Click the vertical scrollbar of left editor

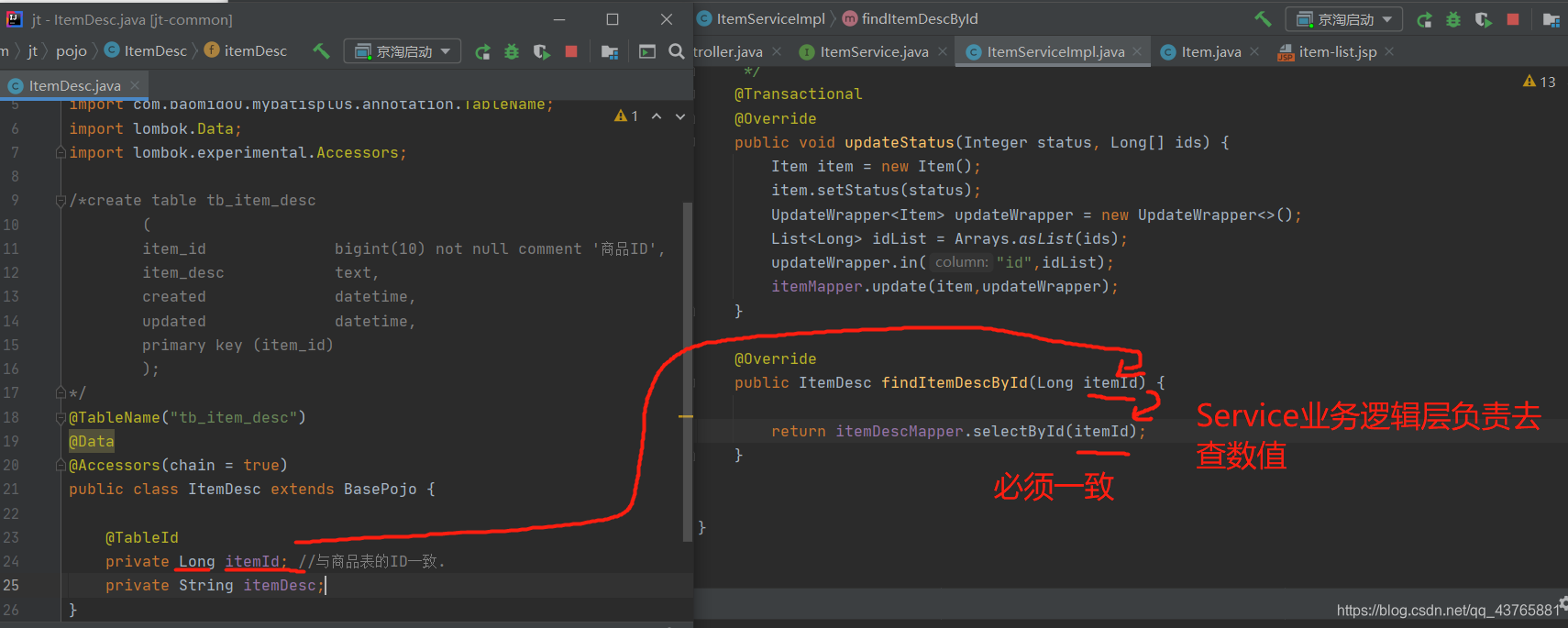click(688, 371)
